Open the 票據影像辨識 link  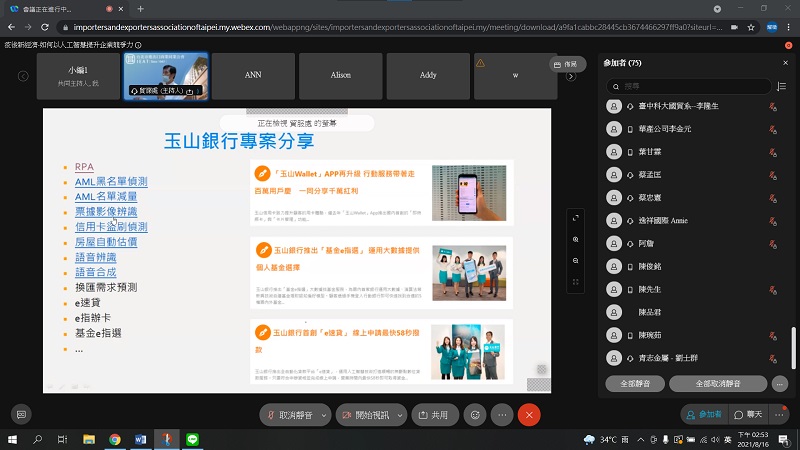(x=106, y=212)
